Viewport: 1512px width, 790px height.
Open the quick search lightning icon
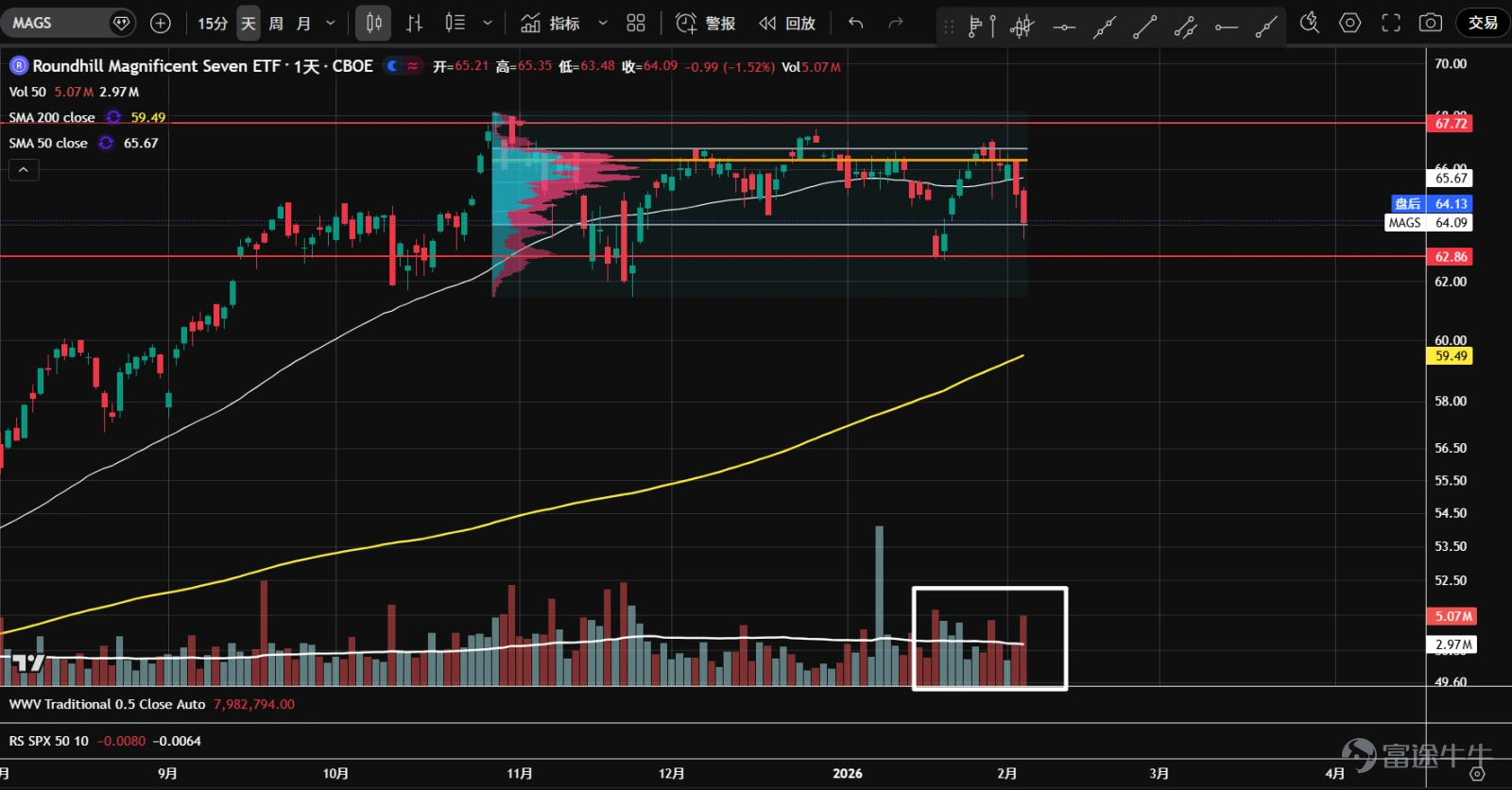[x=1309, y=23]
